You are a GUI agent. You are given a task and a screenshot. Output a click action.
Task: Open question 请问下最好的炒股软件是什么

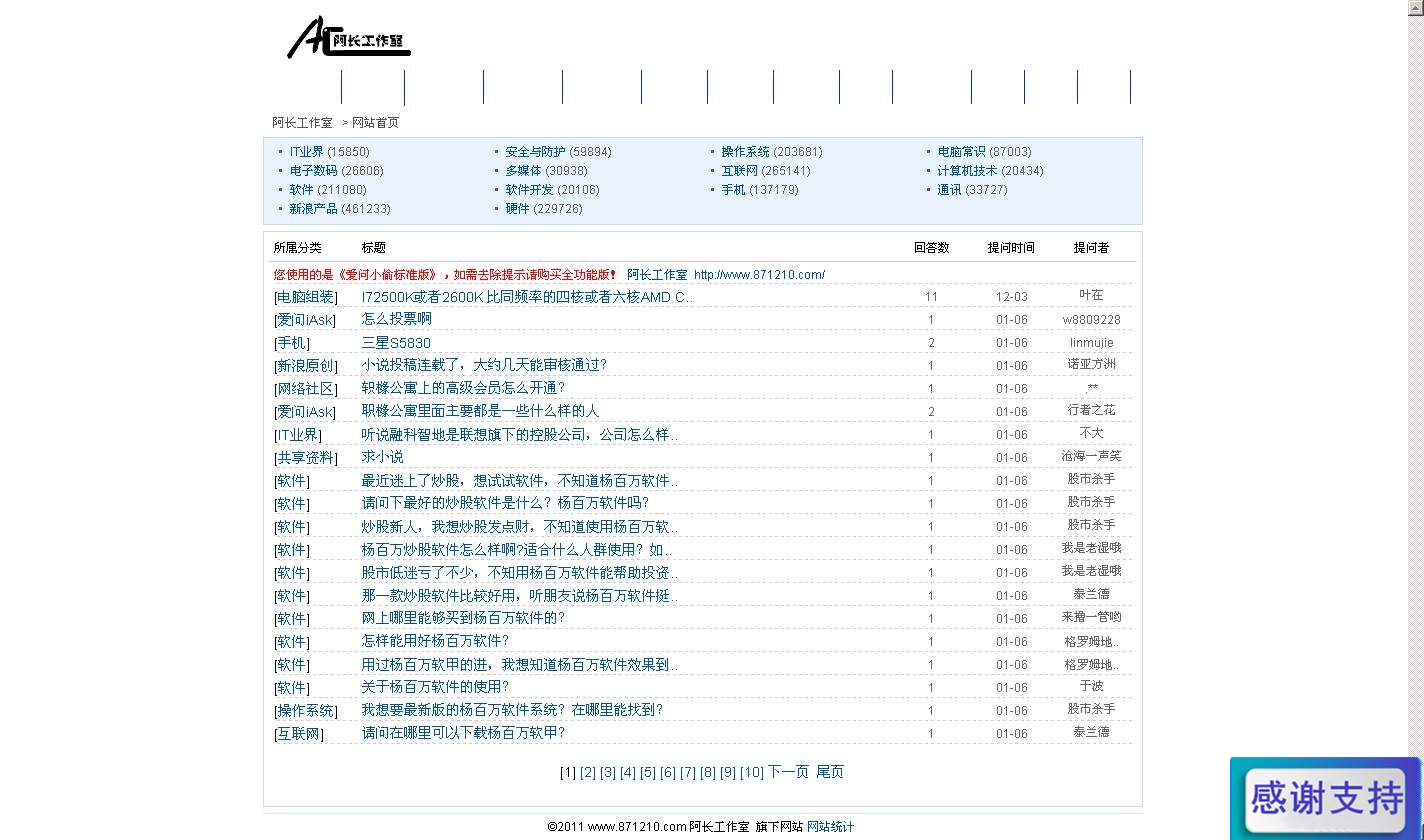tap(505, 503)
